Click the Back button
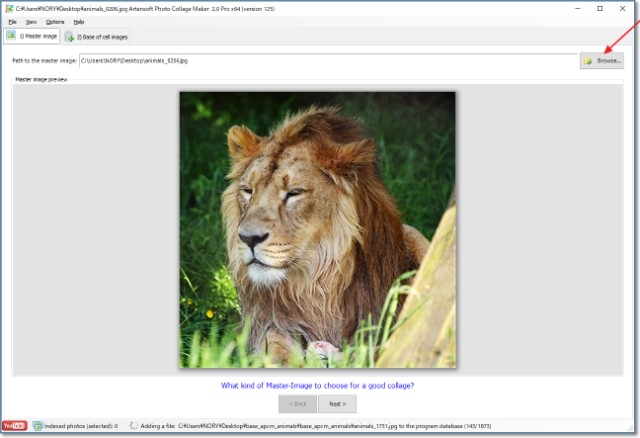 297,404
